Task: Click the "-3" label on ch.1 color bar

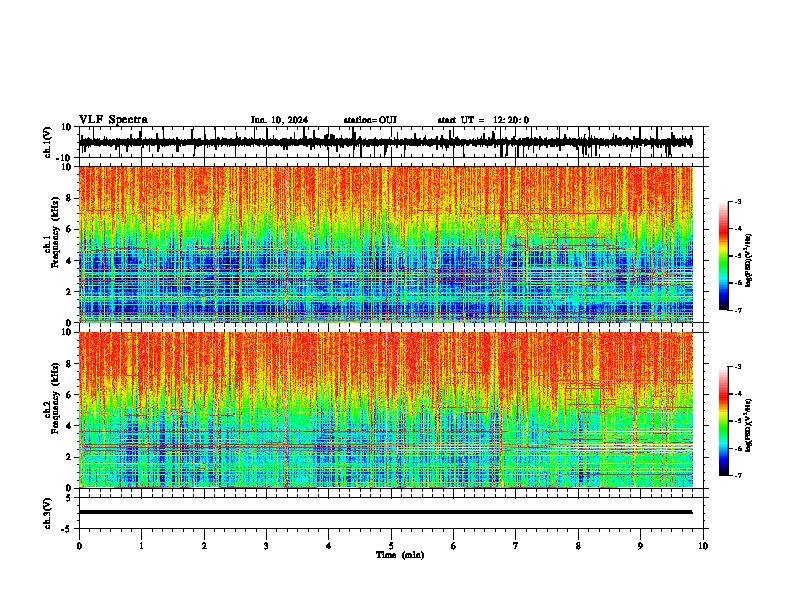Action: (x=737, y=202)
